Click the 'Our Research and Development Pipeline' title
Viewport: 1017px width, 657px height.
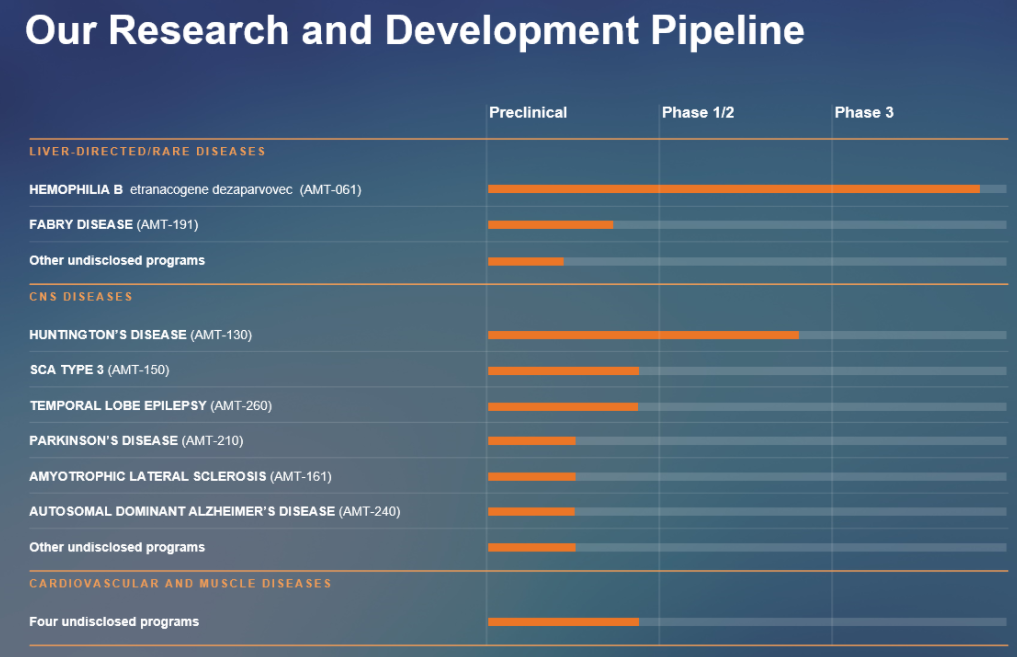pos(414,30)
